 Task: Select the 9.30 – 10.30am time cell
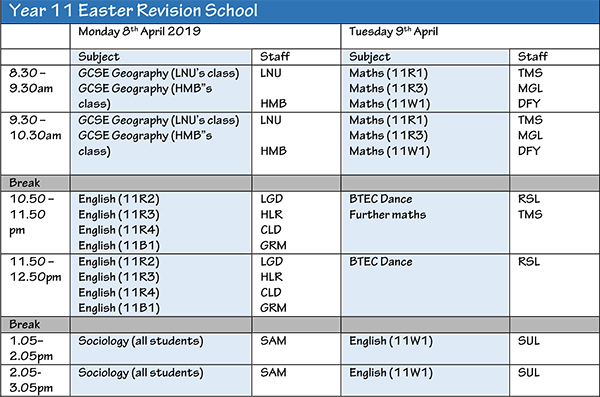[x=35, y=128]
